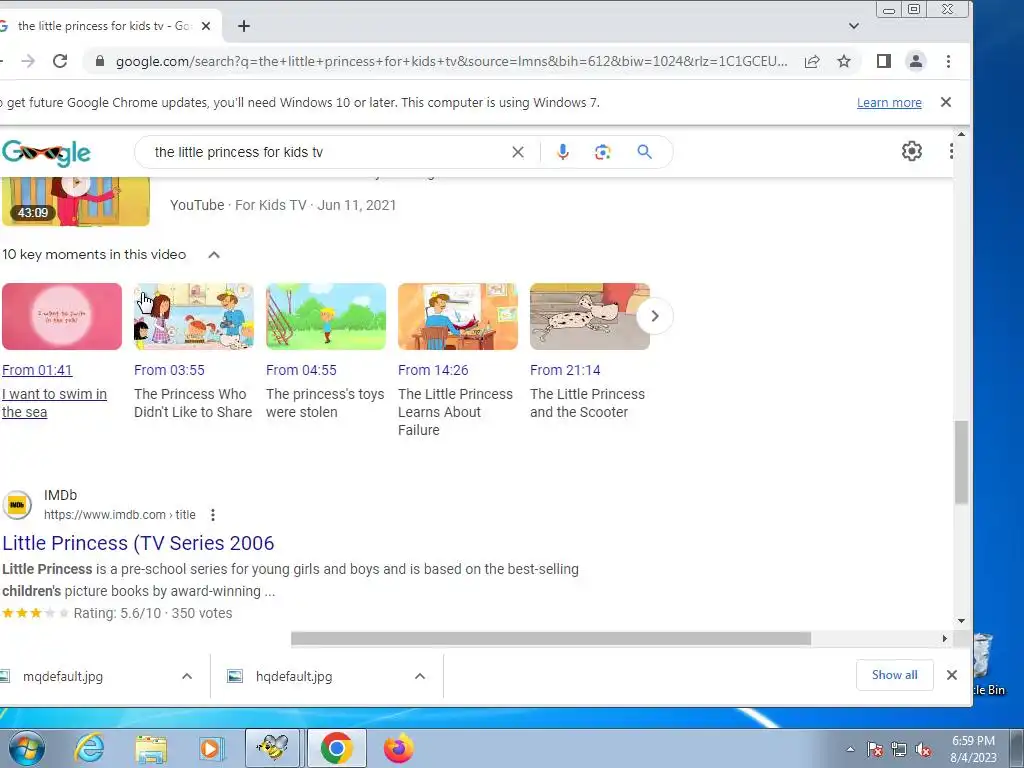View site information via the lock icon
1024x768 pixels.
99,61
